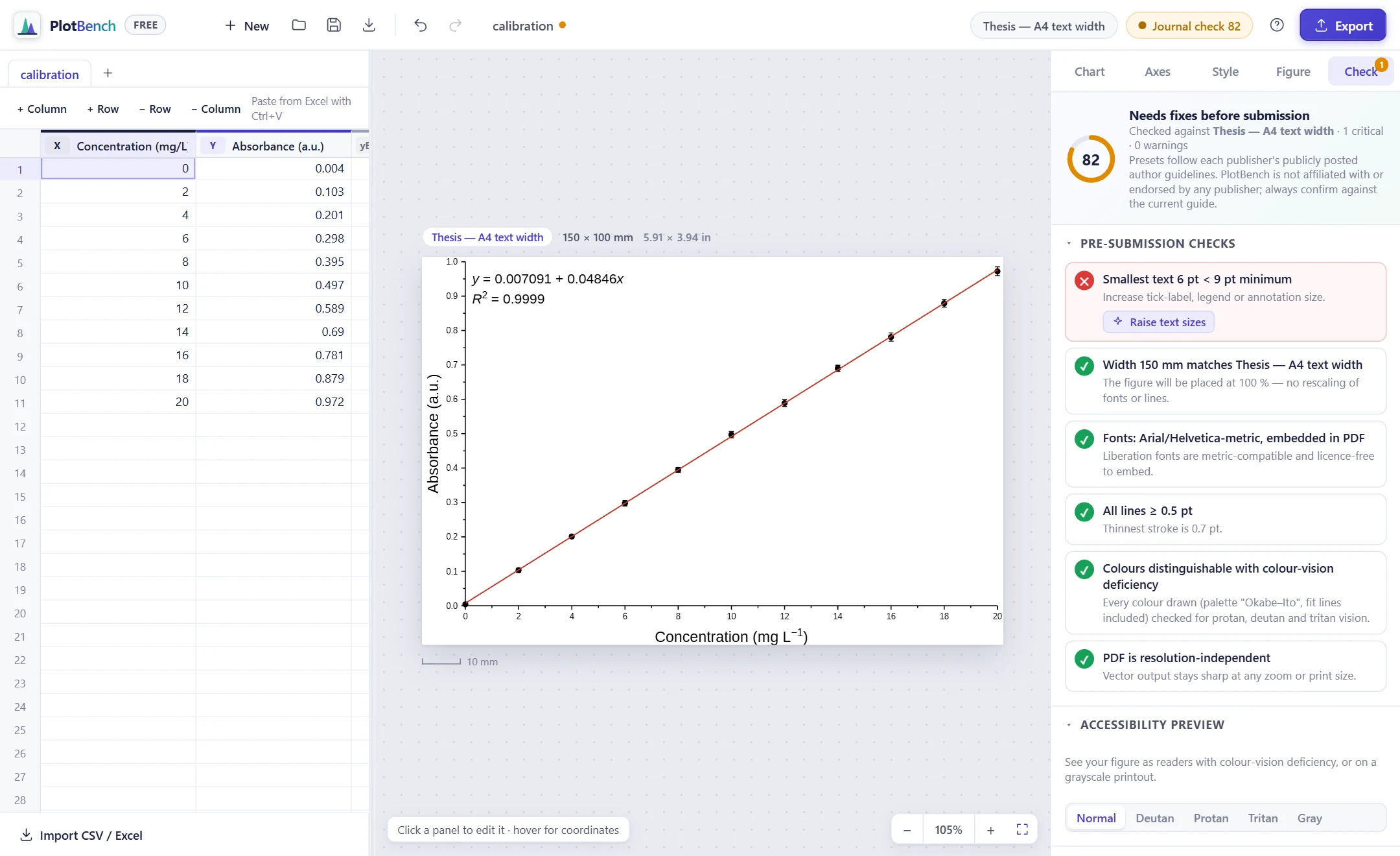Select Protan vision preview mode
The image size is (1400, 856).
point(1211,818)
